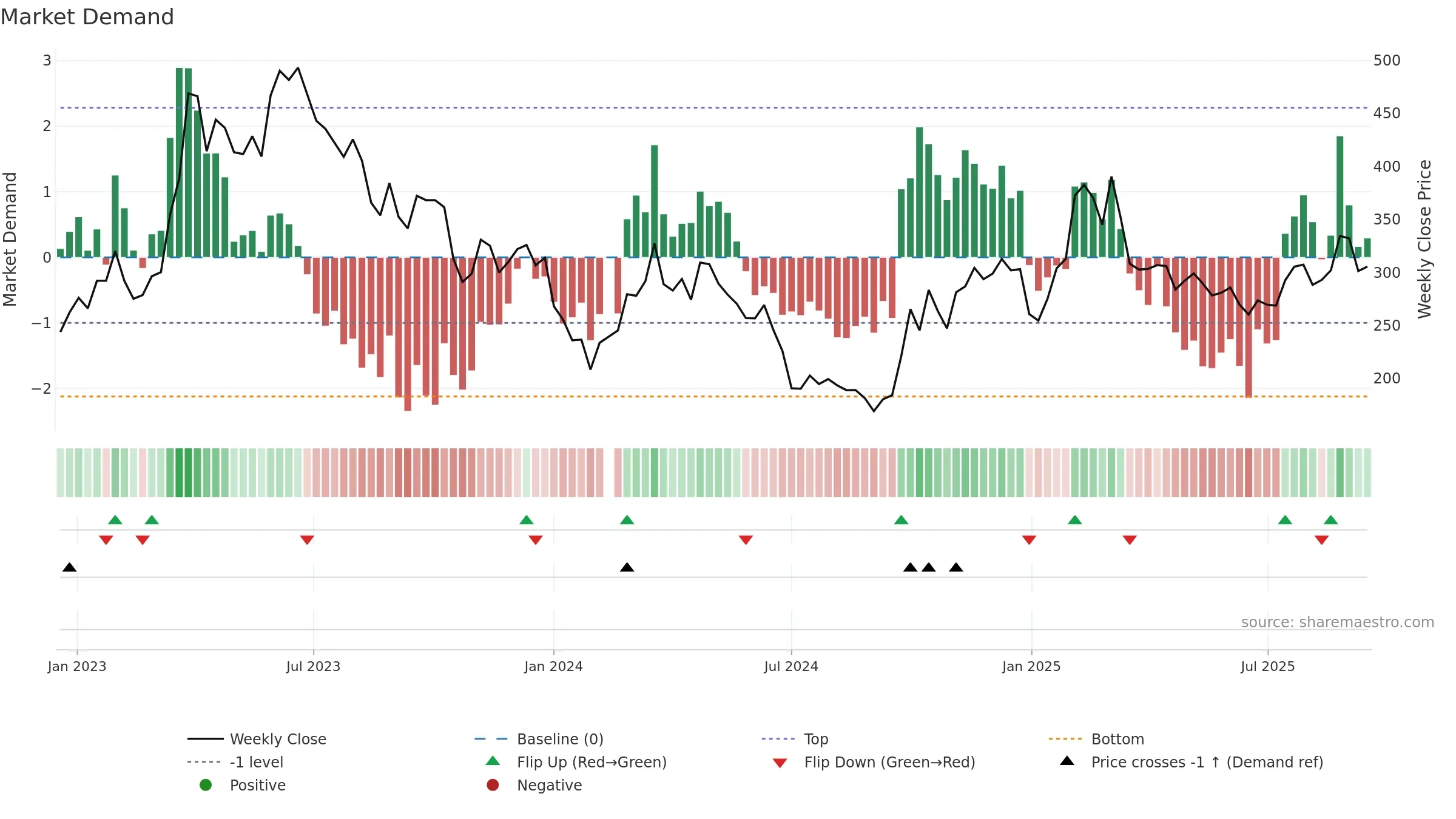
Task: Click the Jul 2025 axis label
Action: (x=1268, y=667)
